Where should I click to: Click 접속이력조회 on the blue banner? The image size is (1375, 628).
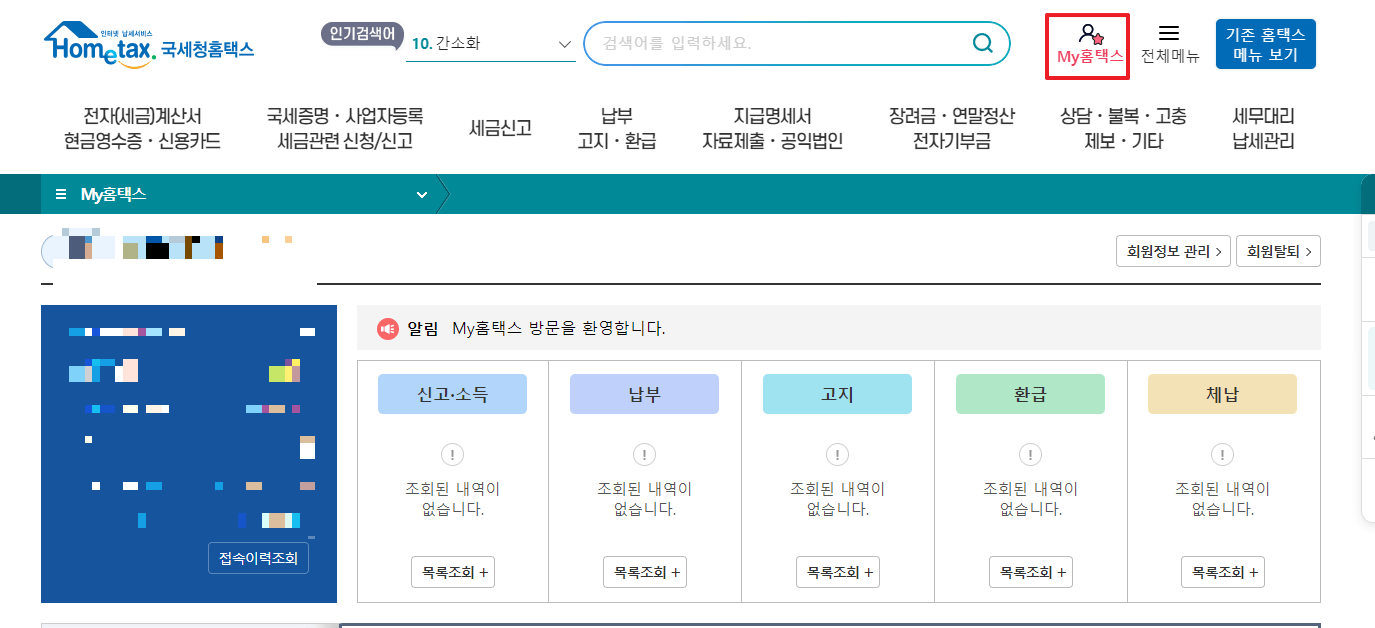tap(257, 558)
